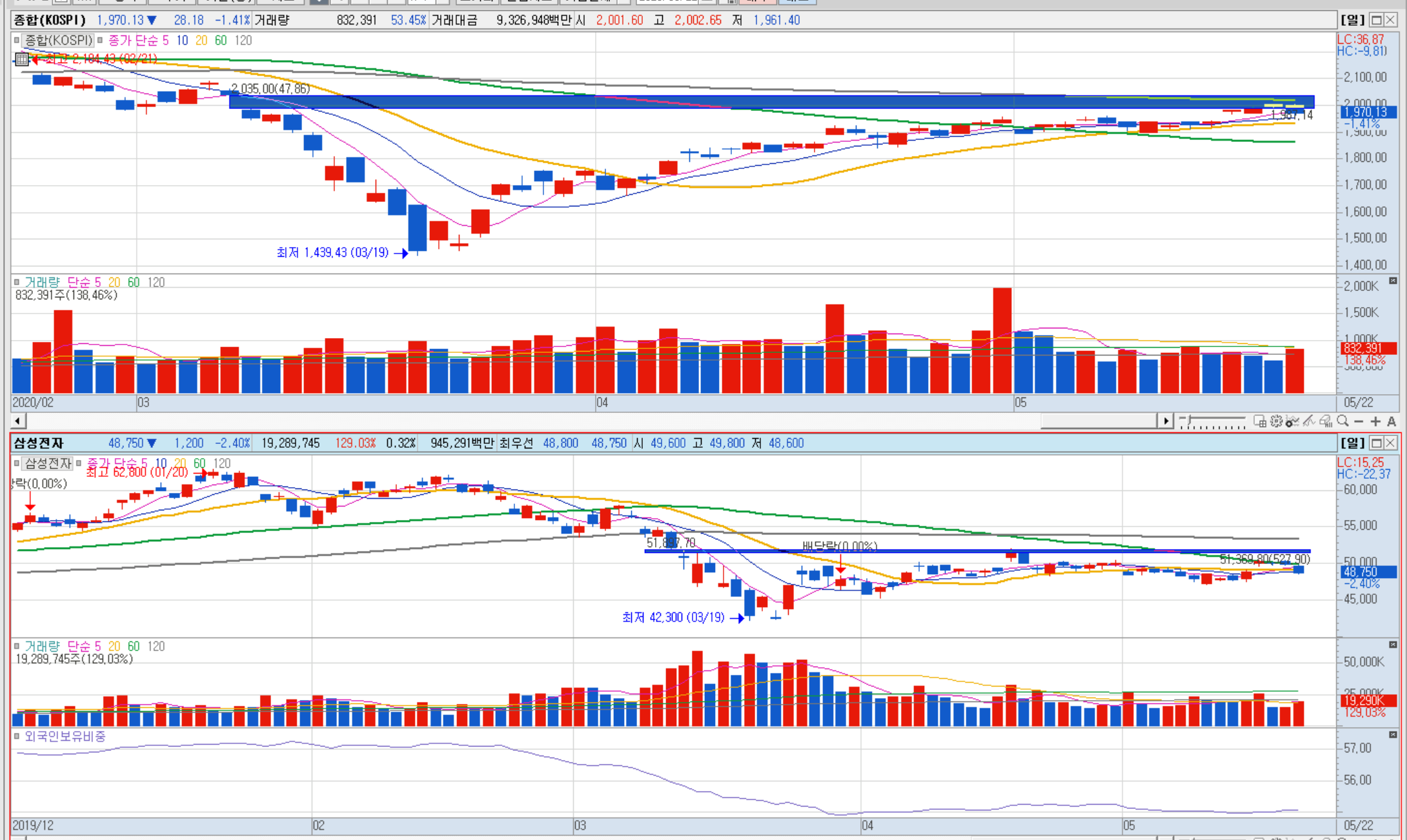Open chart settings gear icon
Screen dimensions: 1407x840
click(x=1276, y=421)
